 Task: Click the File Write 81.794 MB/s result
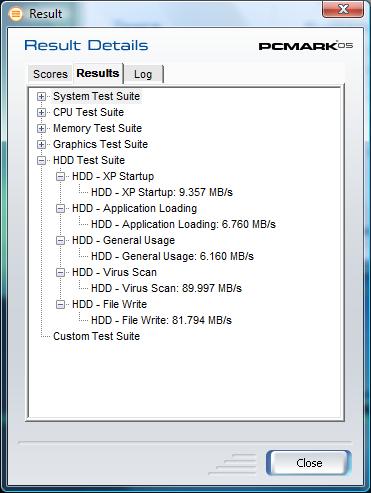(x=161, y=320)
